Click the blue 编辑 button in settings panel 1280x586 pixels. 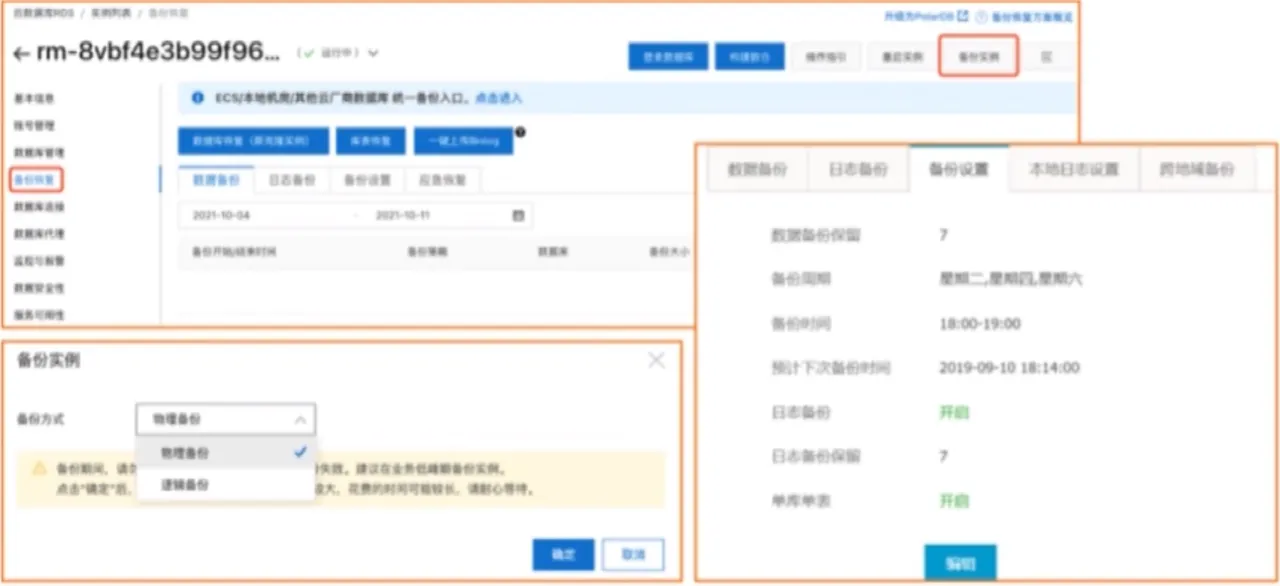(960, 563)
